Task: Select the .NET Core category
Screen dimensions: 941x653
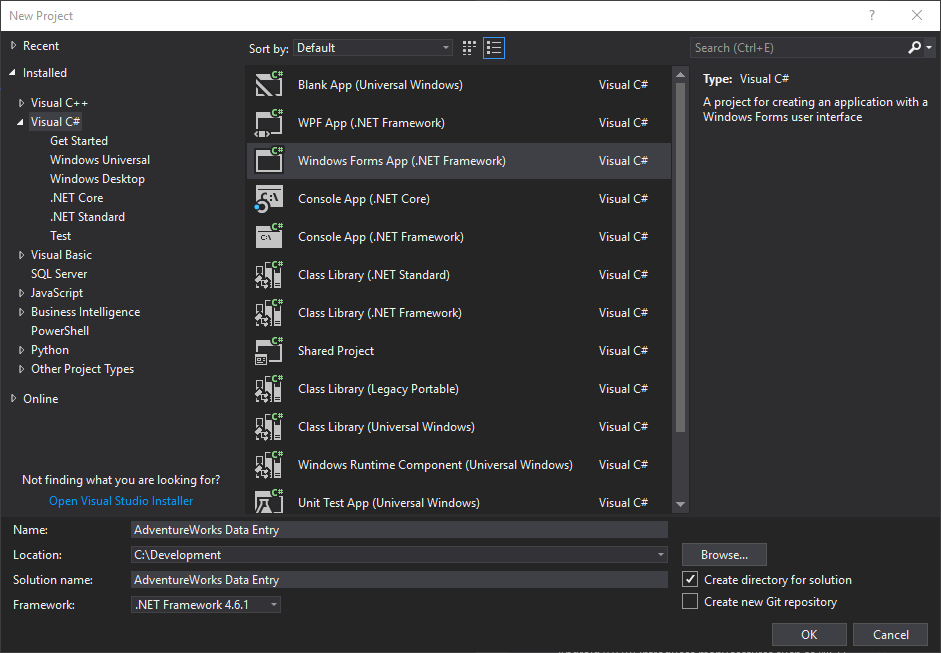Action: [x=76, y=198]
